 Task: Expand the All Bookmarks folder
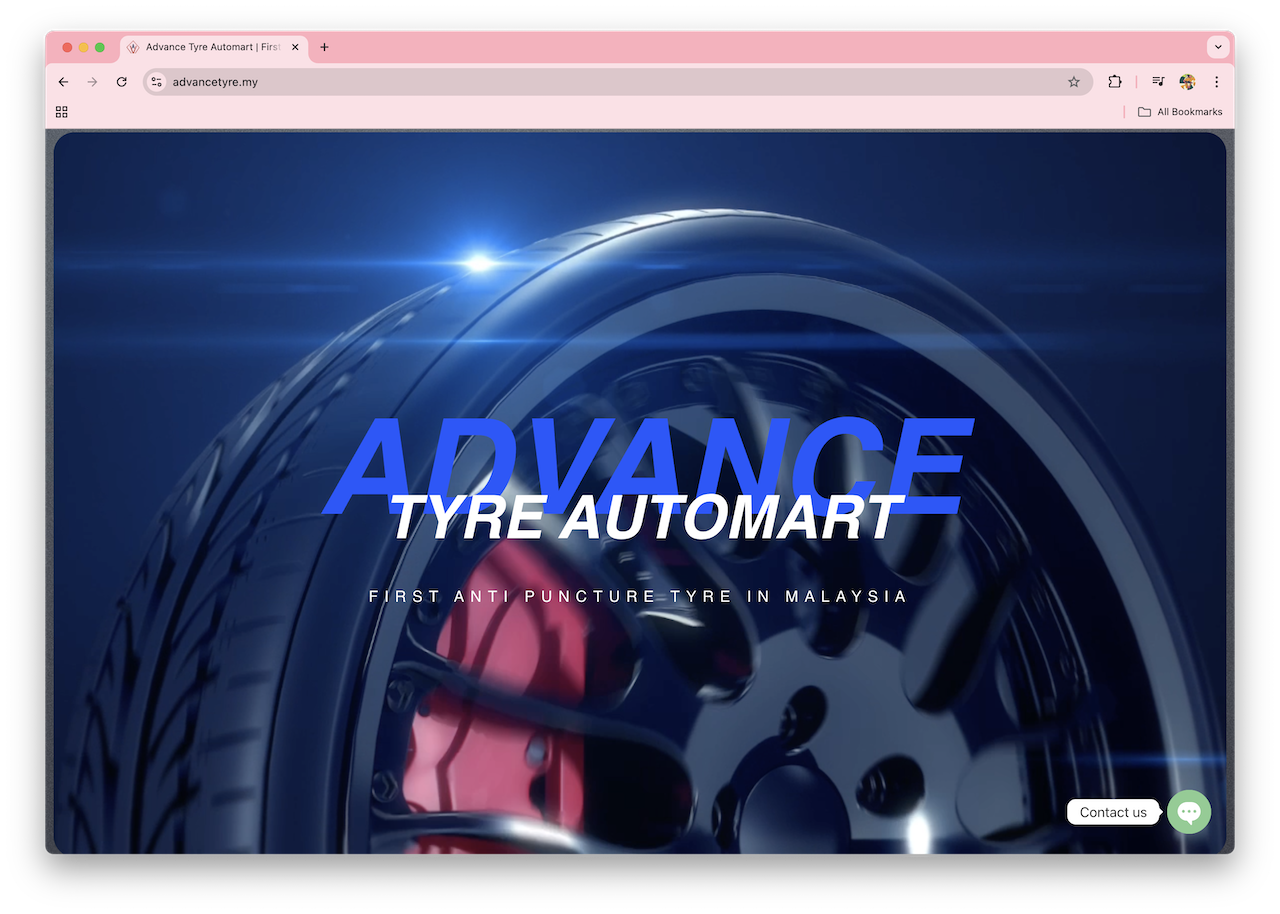point(1180,112)
